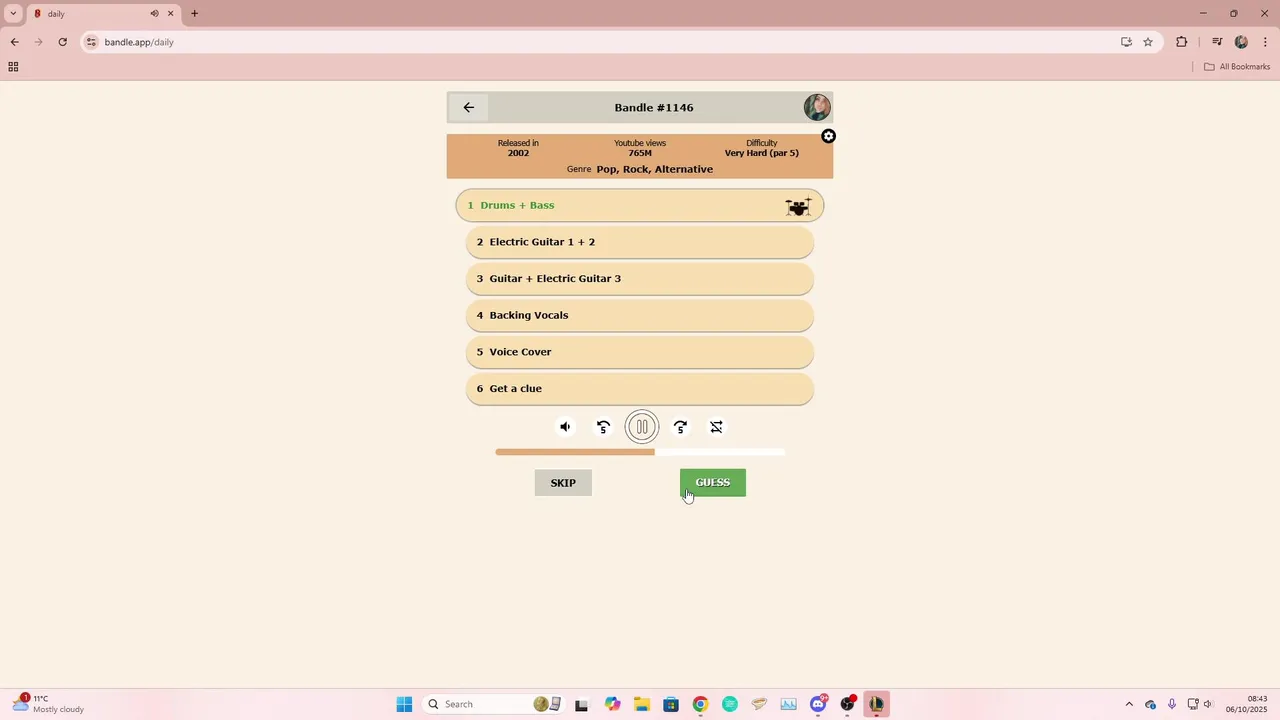The width and height of the screenshot is (1280, 720).
Task: Click the SKIP button
Action: point(563,483)
